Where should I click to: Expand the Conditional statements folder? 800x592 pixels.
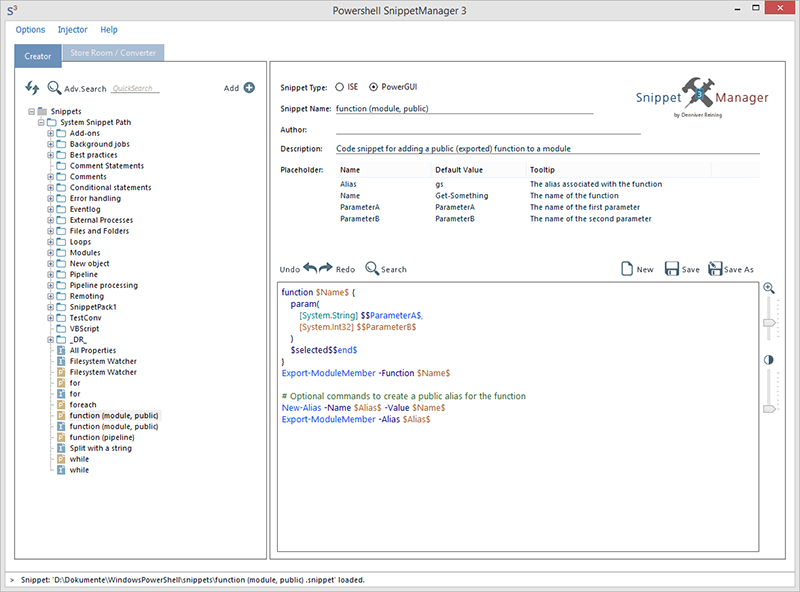pos(51,187)
